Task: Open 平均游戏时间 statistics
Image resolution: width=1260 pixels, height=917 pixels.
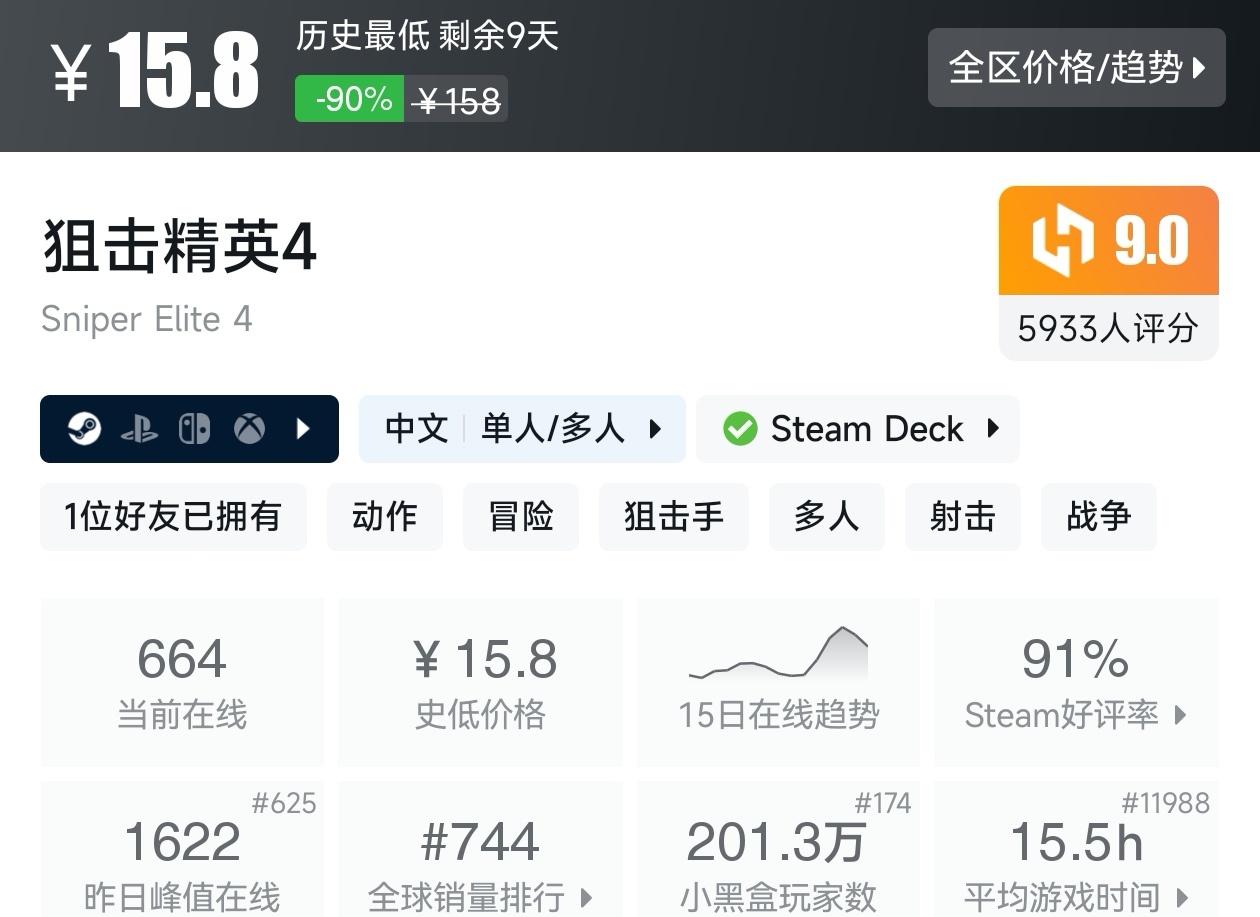Action: (1076, 860)
